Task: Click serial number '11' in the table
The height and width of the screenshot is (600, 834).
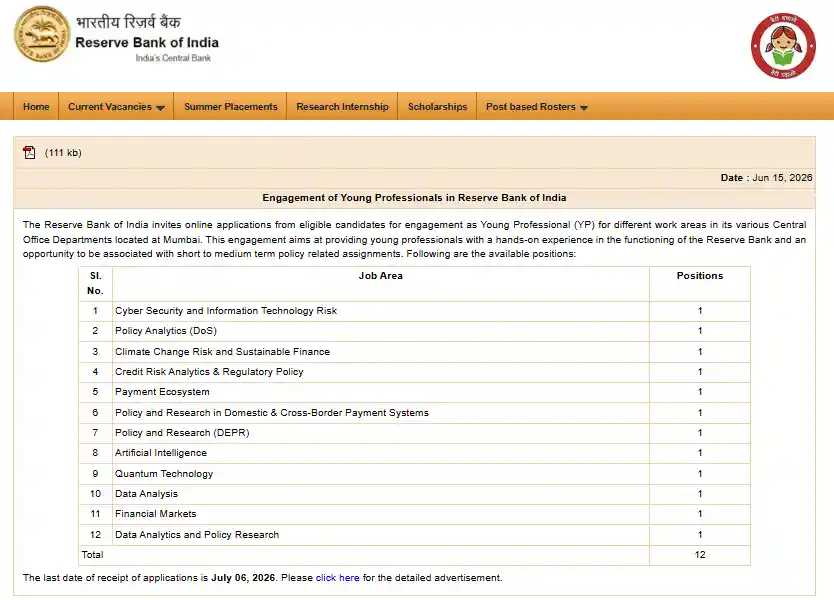Action: pos(95,514)
